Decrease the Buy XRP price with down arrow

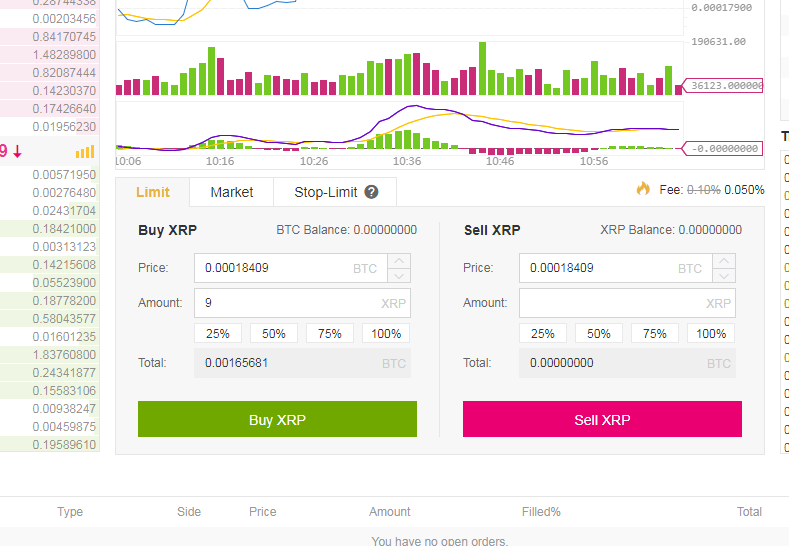click(399, 275)
